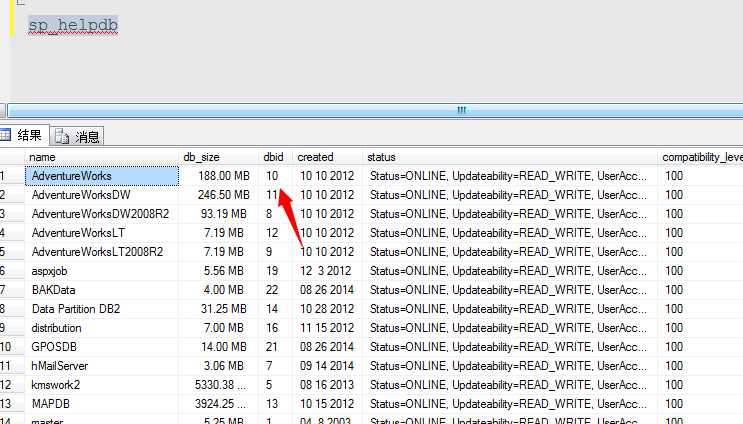This screenshot has height=424, width=743.
Task: Click the 10 15 2012 created cell
Action: [327, 404]
